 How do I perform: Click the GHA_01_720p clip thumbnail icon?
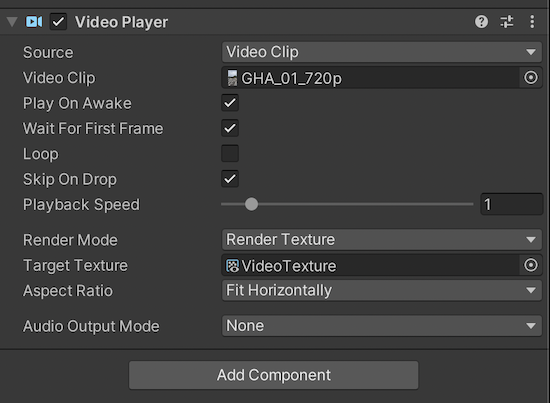pyautogui.click(x=232, y=78)
